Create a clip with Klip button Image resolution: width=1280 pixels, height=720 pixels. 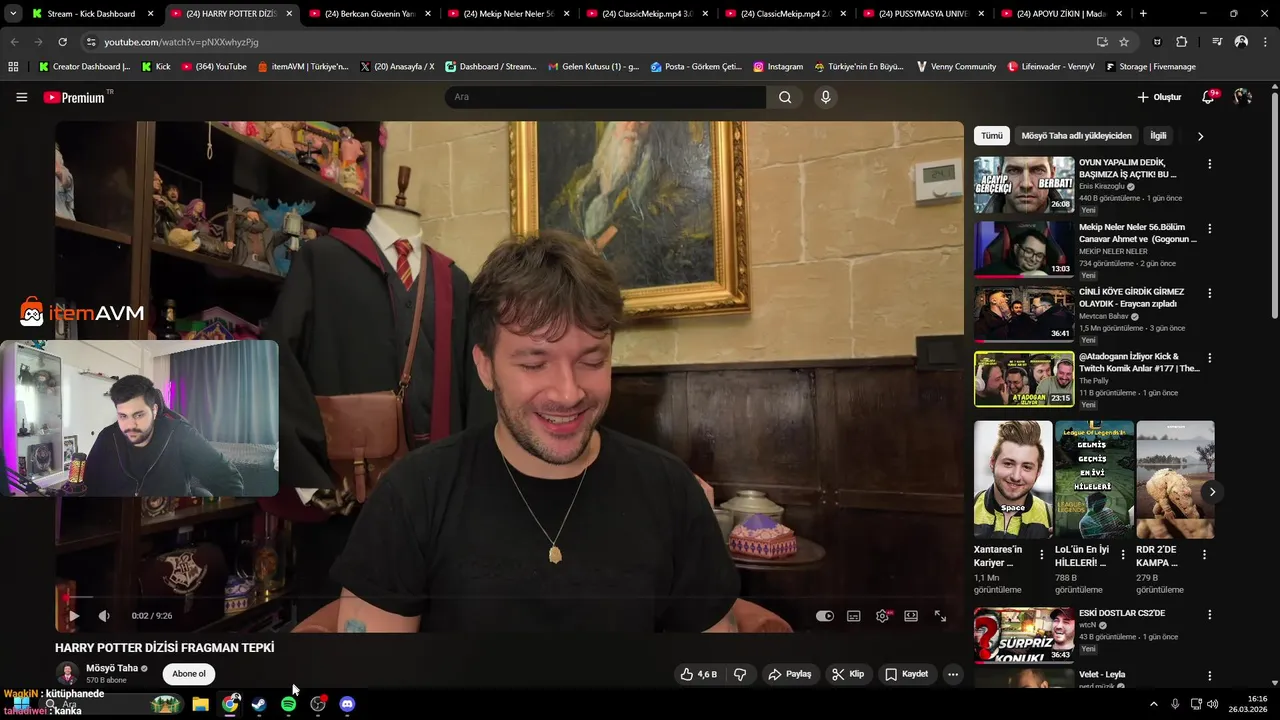click(x=848, y=674)
